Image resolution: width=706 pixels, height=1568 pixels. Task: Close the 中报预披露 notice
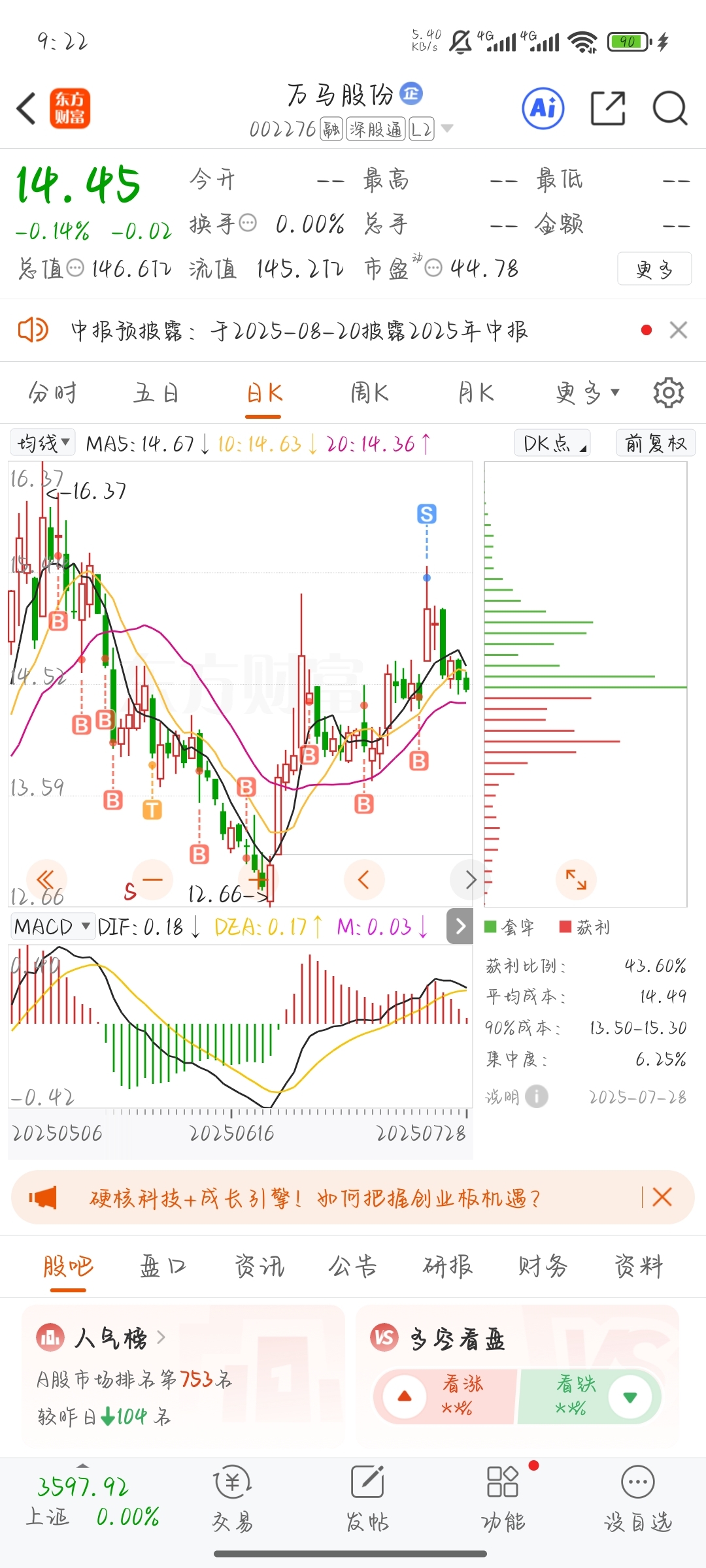[679, 330]
